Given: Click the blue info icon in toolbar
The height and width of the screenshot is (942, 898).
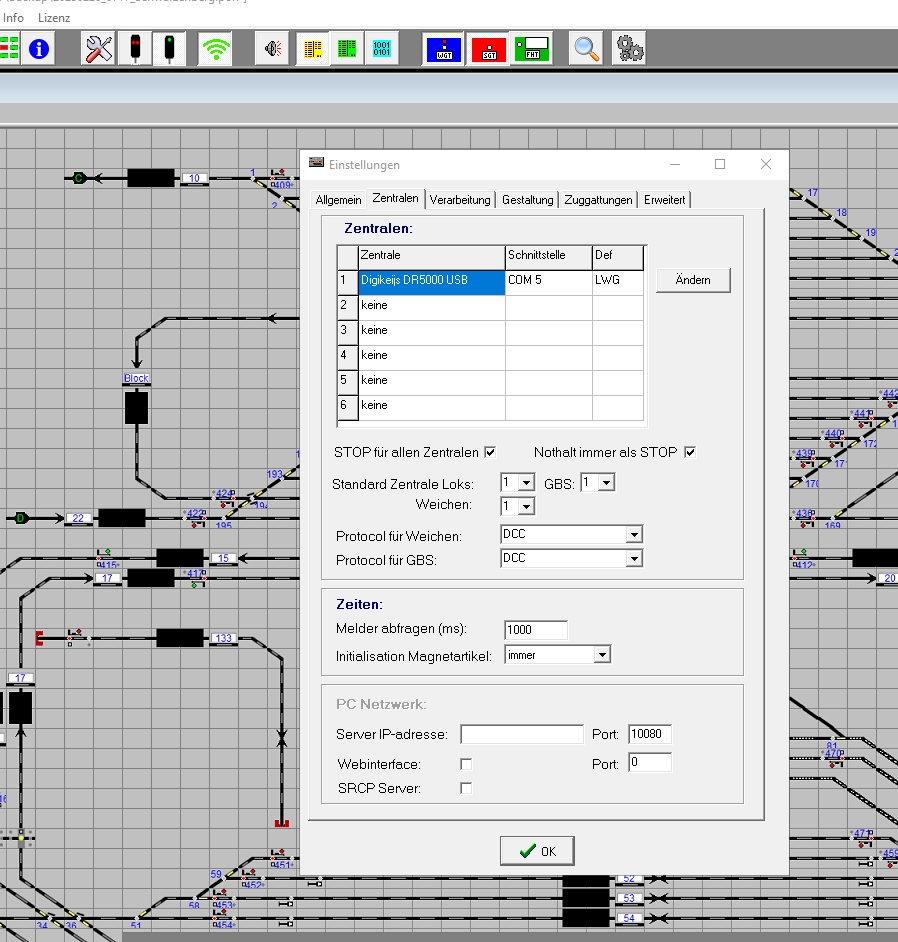Looking at the screenshot, I should [40, 49].
